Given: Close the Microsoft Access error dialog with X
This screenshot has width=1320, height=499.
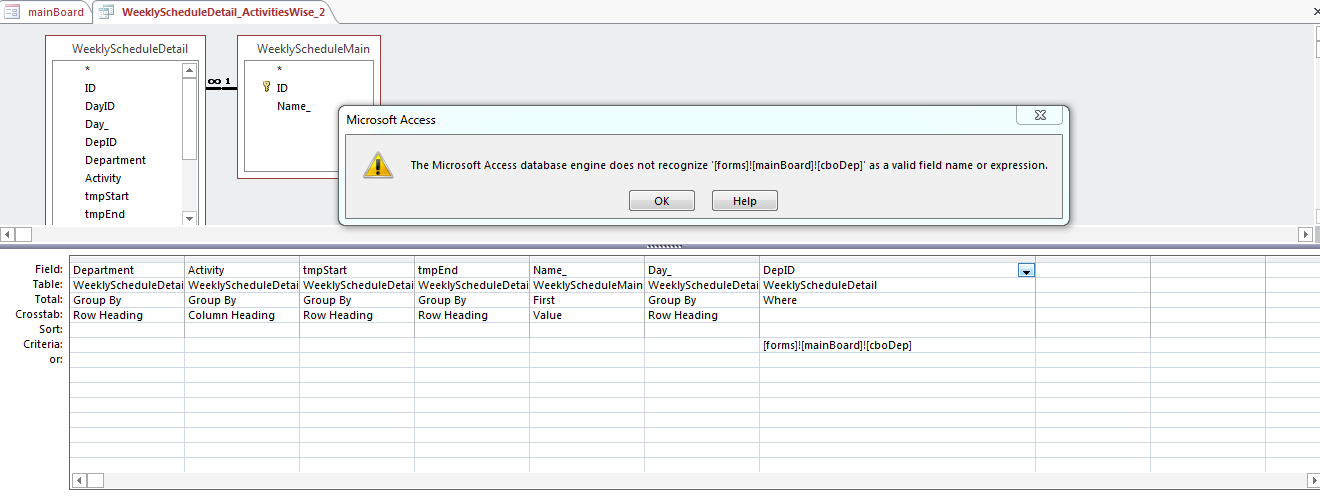Looking at the screenshot, I should click(x=1039, y=116).
